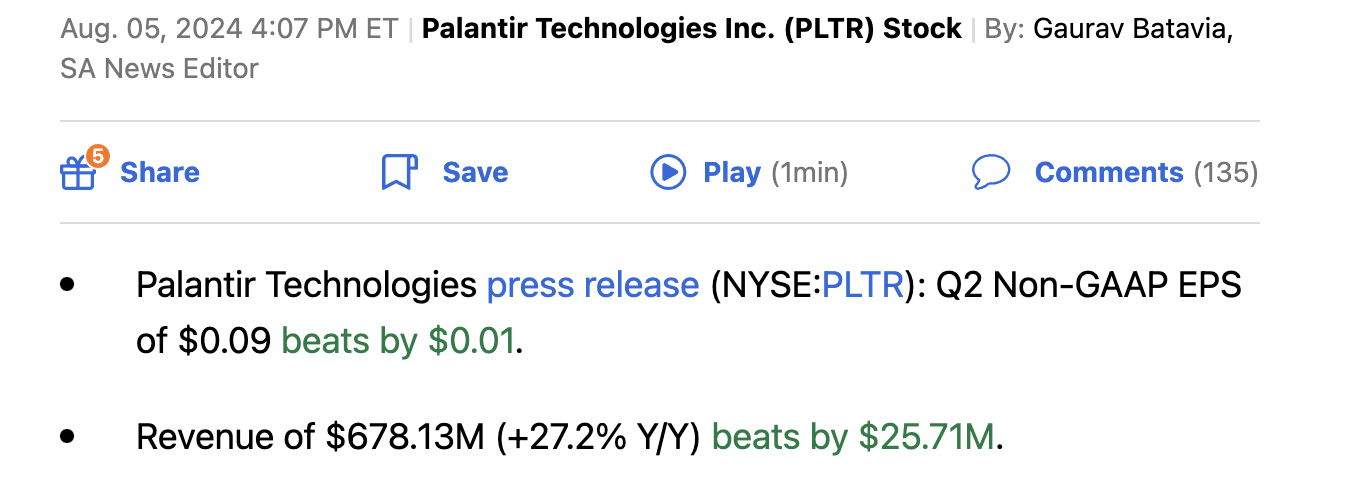Click the Aug. 05, 2024 publication timestamp

click(x=229, y=29)
